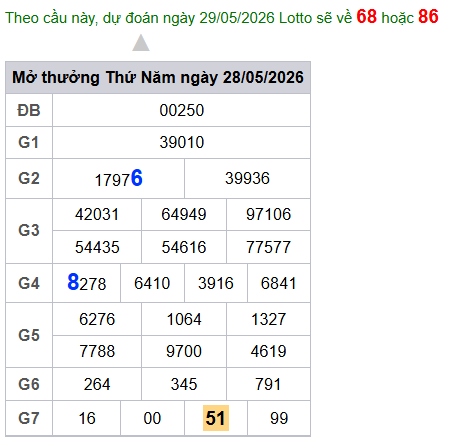Click the gray up-arrow triangle above table
This screenshot has height=441, width=451.
click(x=141, y=43)
